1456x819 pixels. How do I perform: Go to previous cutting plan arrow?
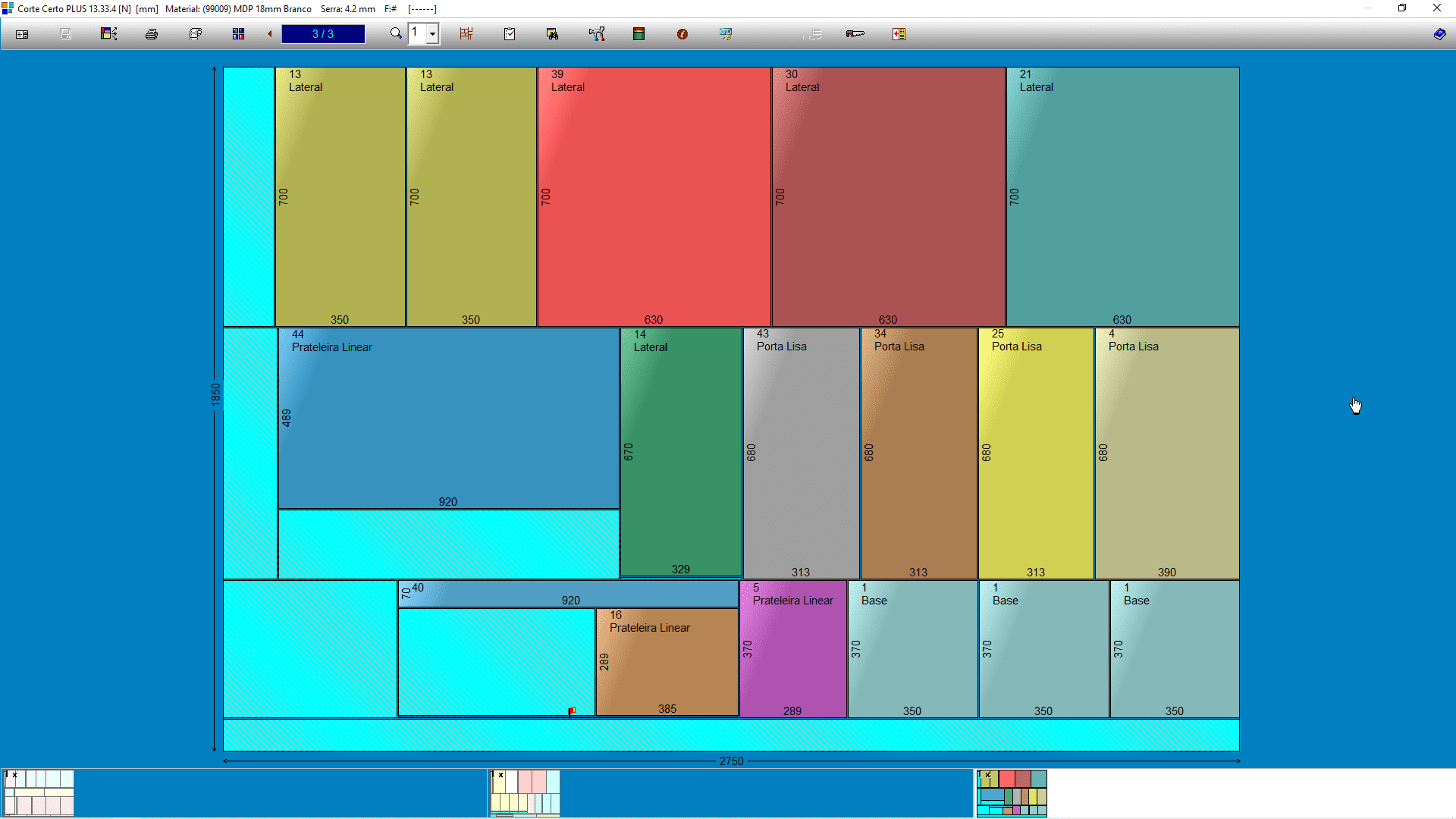point(270,34)
